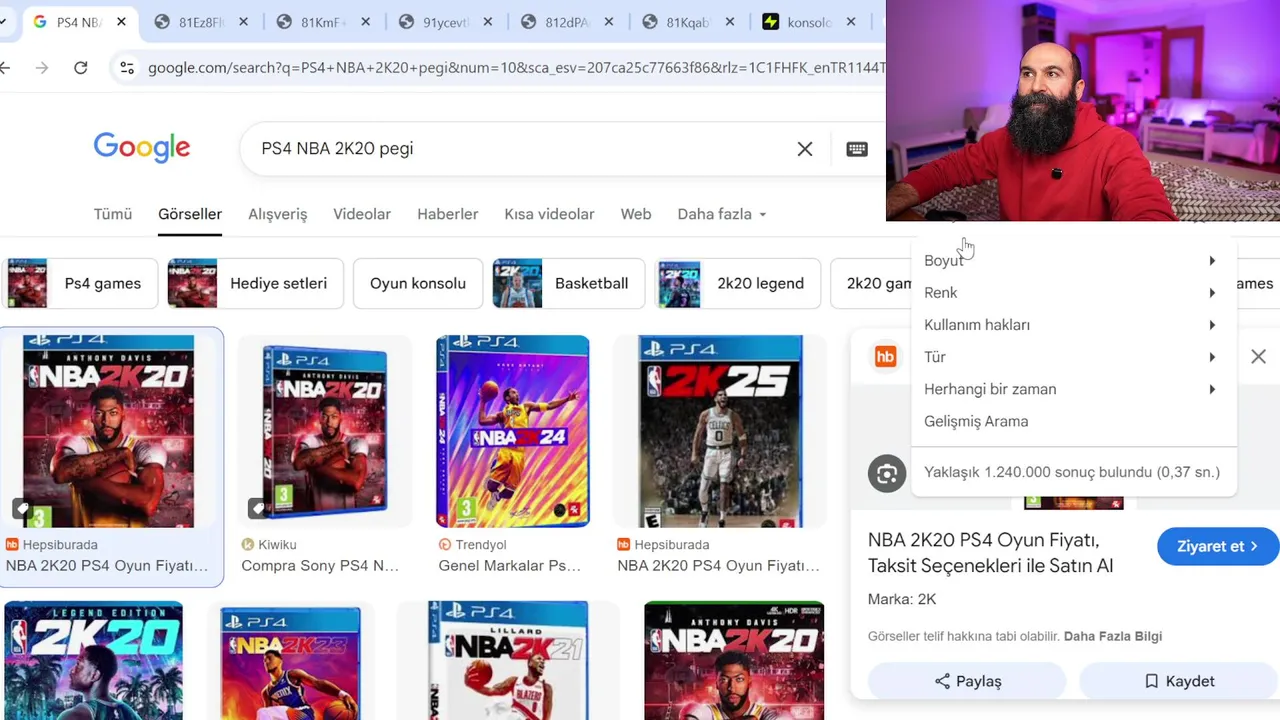Close the 812dPA browser tab
Image resolution: width=1280 pixels, height=720 pixels.
click(609, 22)
